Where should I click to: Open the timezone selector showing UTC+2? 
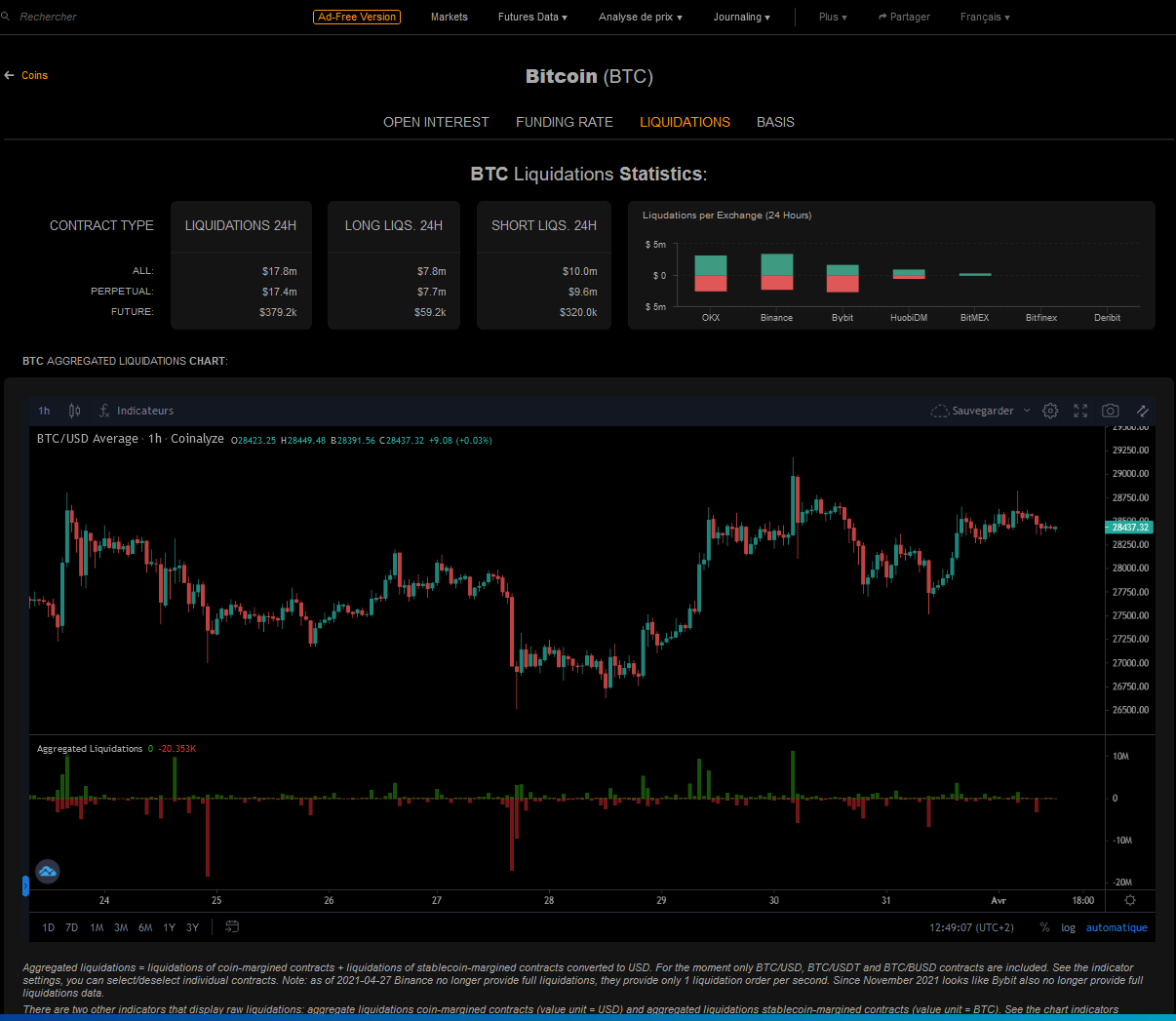pyautogui.click(x=971, y=927)
